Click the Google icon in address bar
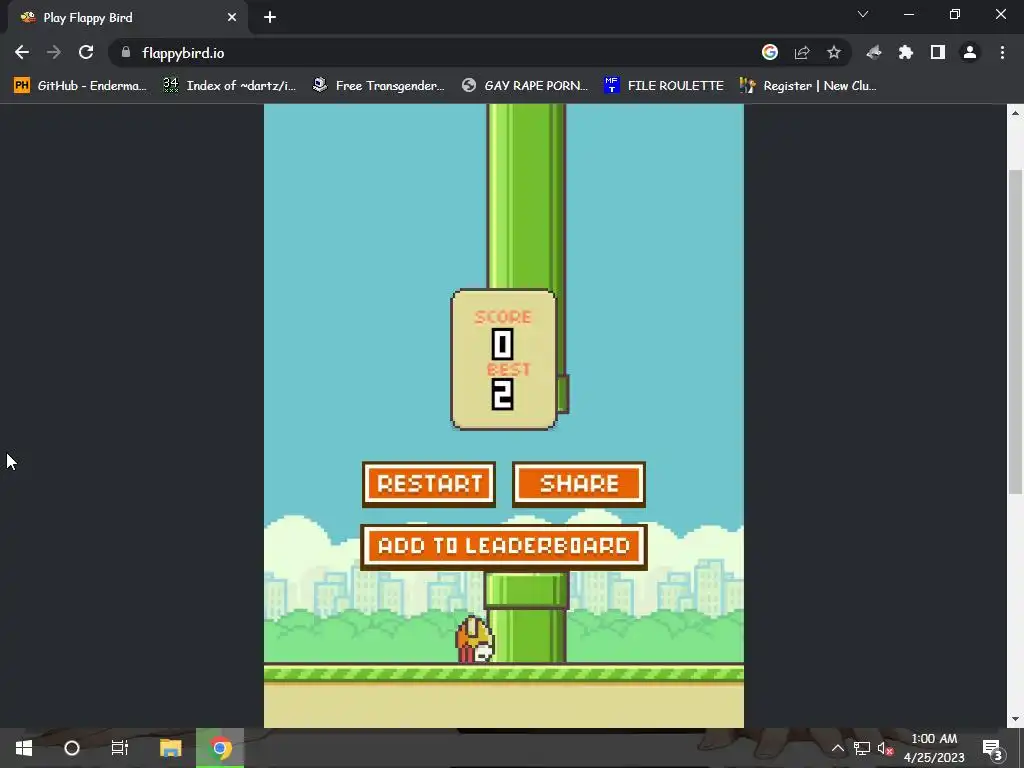The width and height of the screenshot is (1024, 768). (770, 52)
